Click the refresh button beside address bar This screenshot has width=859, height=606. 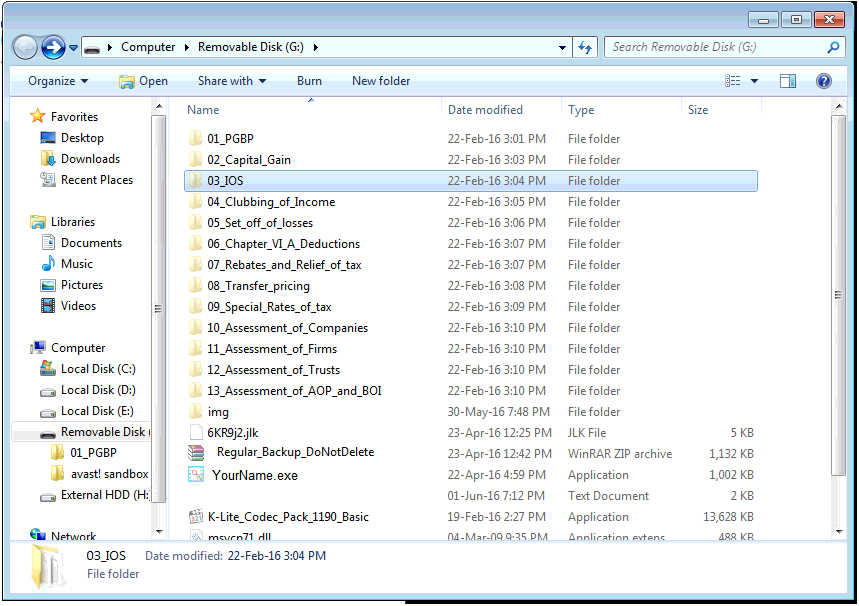586,47
